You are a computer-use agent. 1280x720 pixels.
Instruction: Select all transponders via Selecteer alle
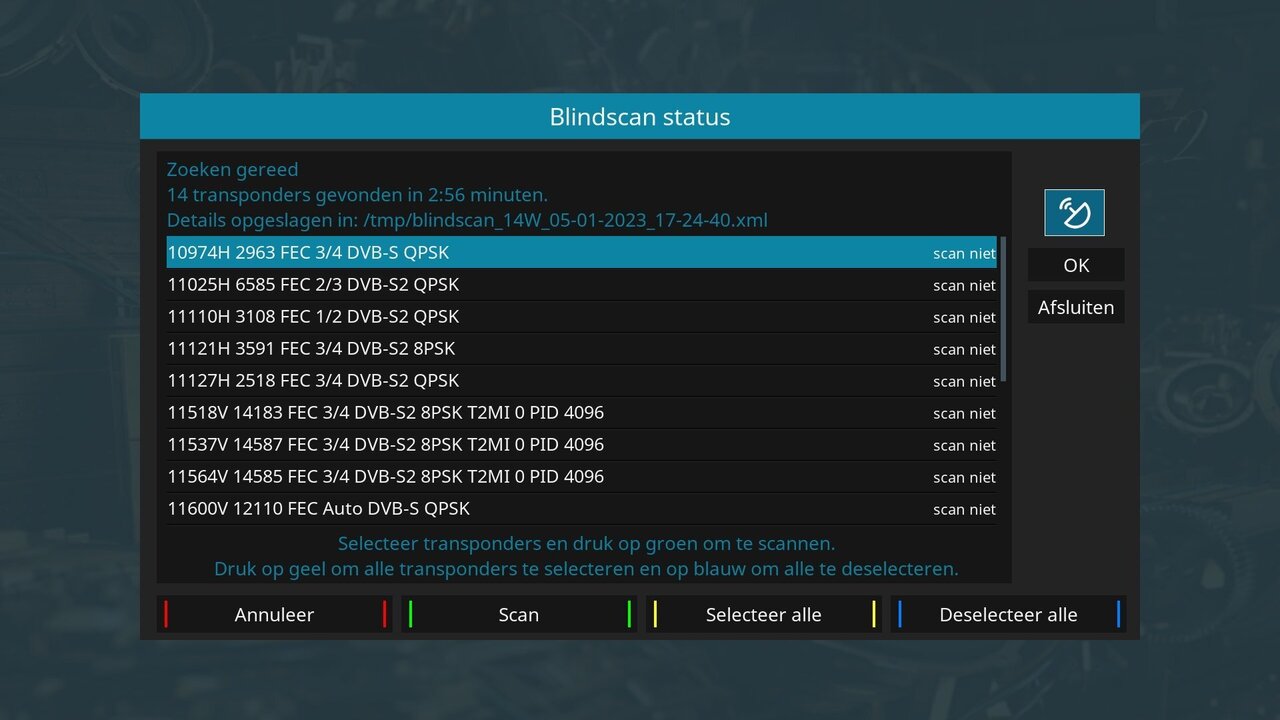pyautogui.click(x=764, y=614)
